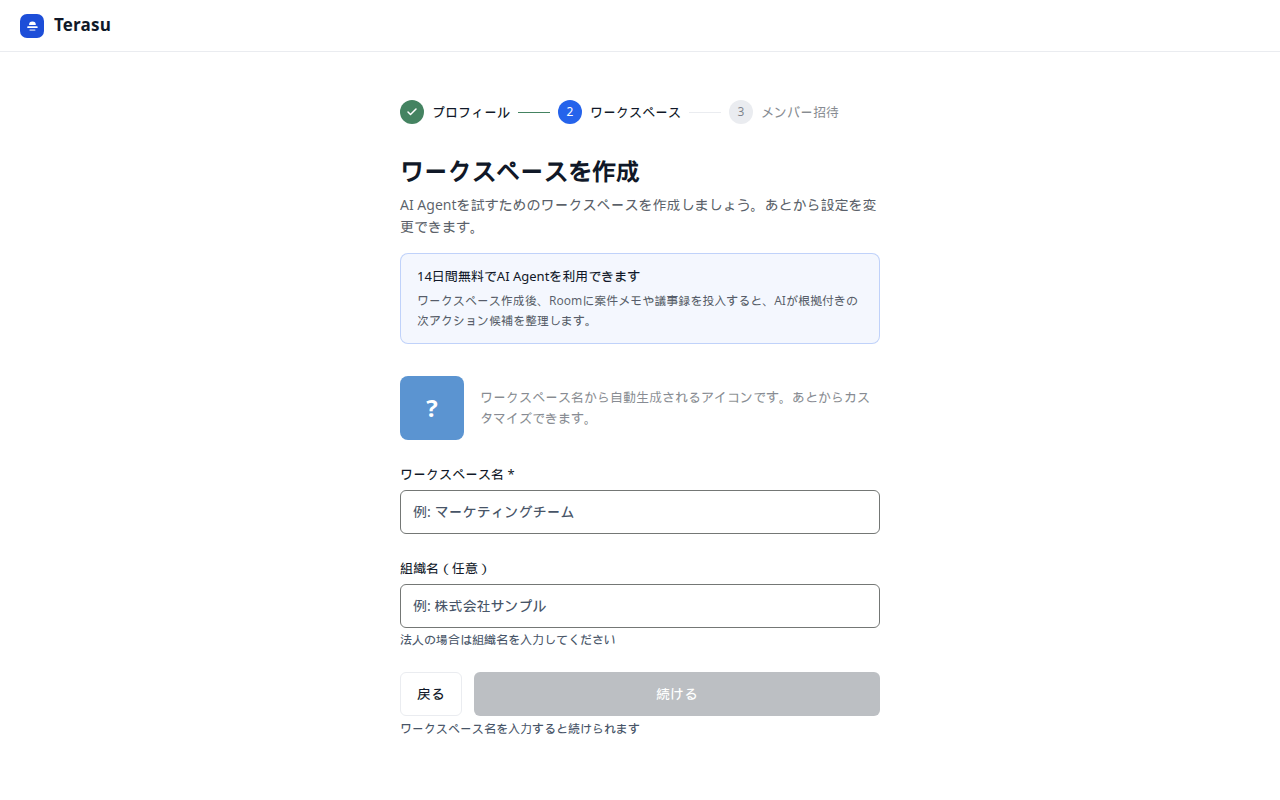Viewport: 1280px width, 800px height.
Task: Click the auto-generated icon description text
Action: tap(675, 408)
